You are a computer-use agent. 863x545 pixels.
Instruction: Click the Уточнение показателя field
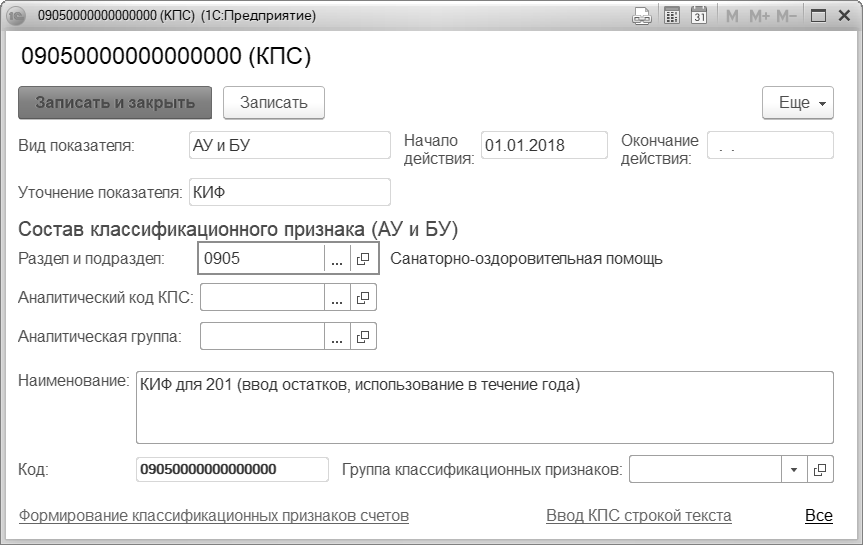pos(290,192)
